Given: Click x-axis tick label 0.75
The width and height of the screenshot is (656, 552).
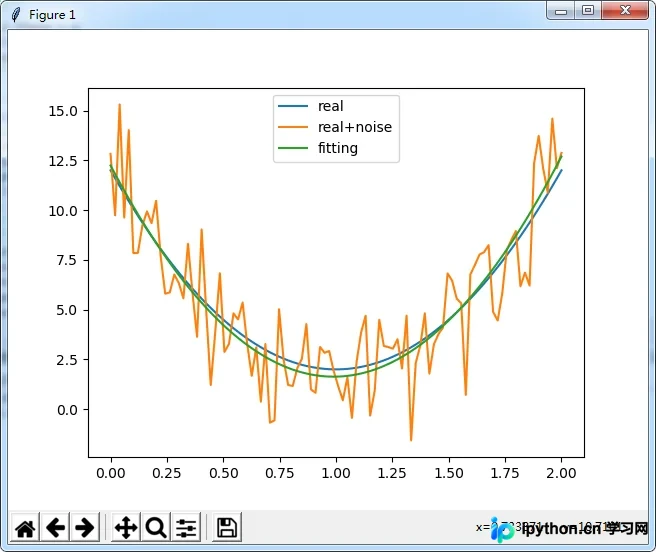Looking at the screenshot, I should click(280, 473).
